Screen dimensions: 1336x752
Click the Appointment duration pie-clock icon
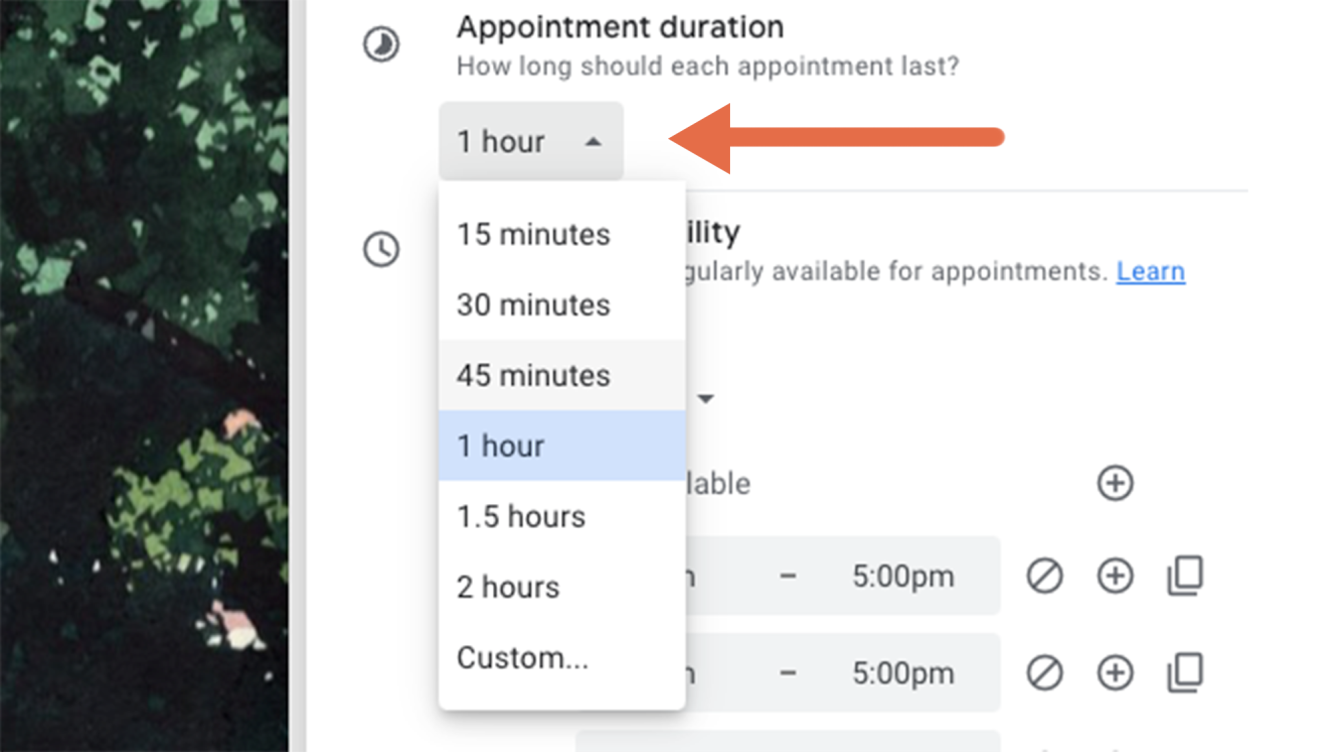381,45
